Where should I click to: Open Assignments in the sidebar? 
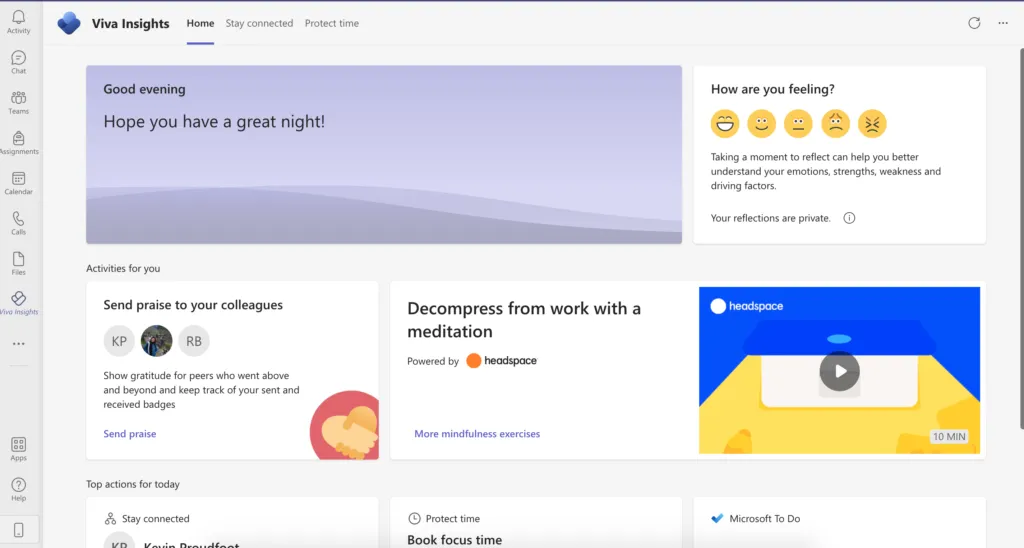click(19, 142)
